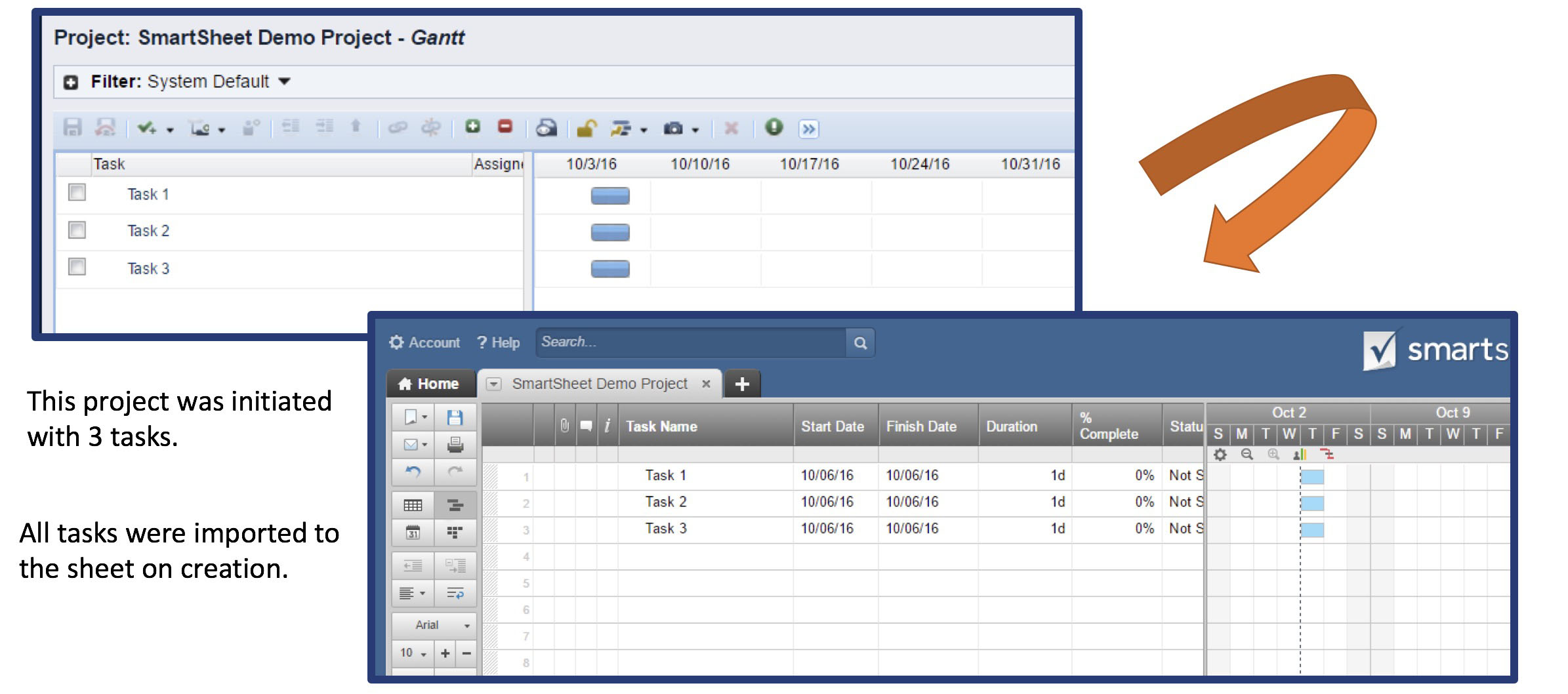Screen dimensions: 1568x694
Task: Open dropdown arrow next to camera icon
Action: click(x=695, y=130)
